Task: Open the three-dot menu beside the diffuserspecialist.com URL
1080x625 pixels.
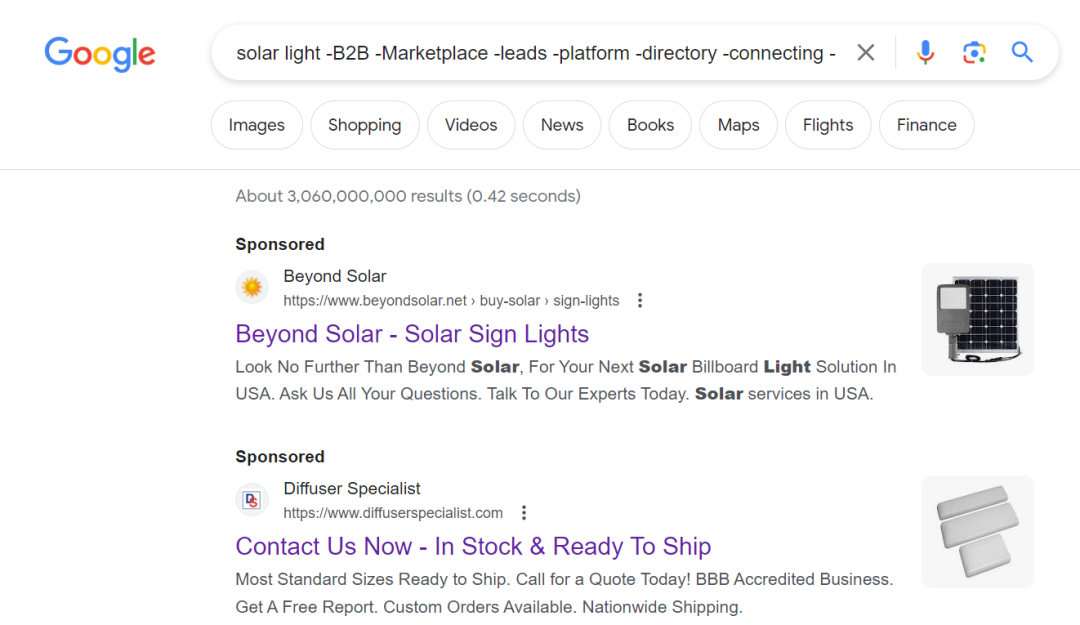Action: tap(523, 513)
